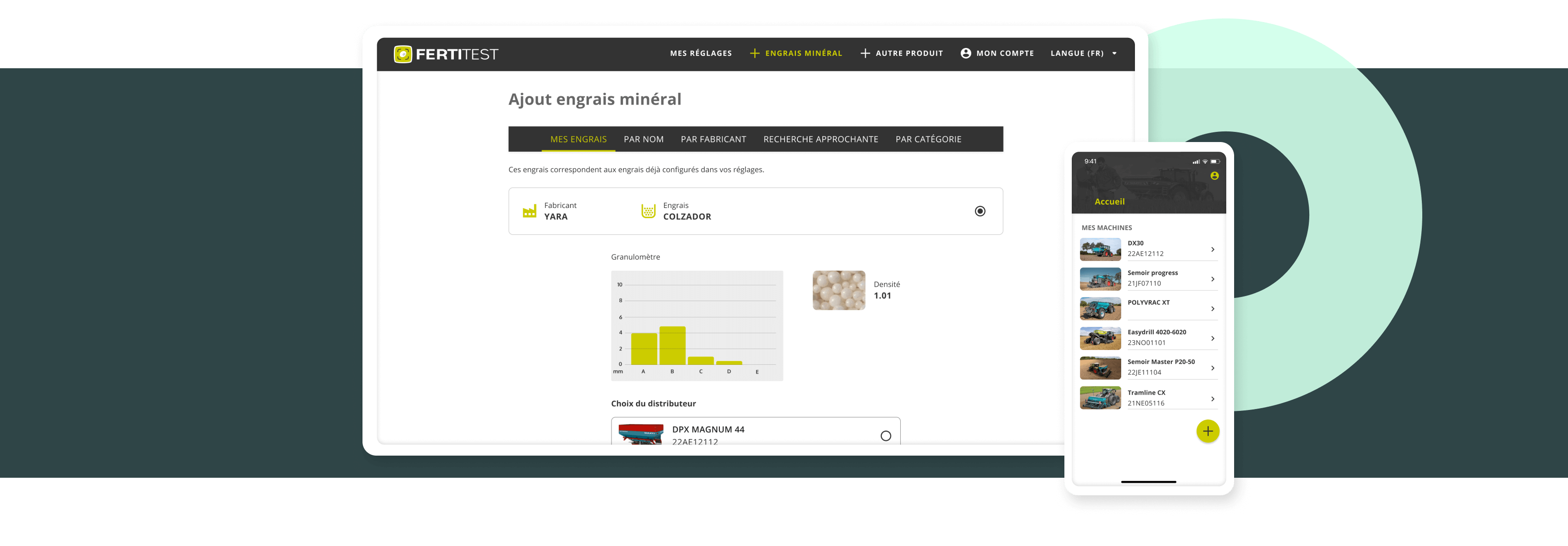Click granulometer bar D
The height and width of the screenshot is (546, 1568).
coord(729,363)
